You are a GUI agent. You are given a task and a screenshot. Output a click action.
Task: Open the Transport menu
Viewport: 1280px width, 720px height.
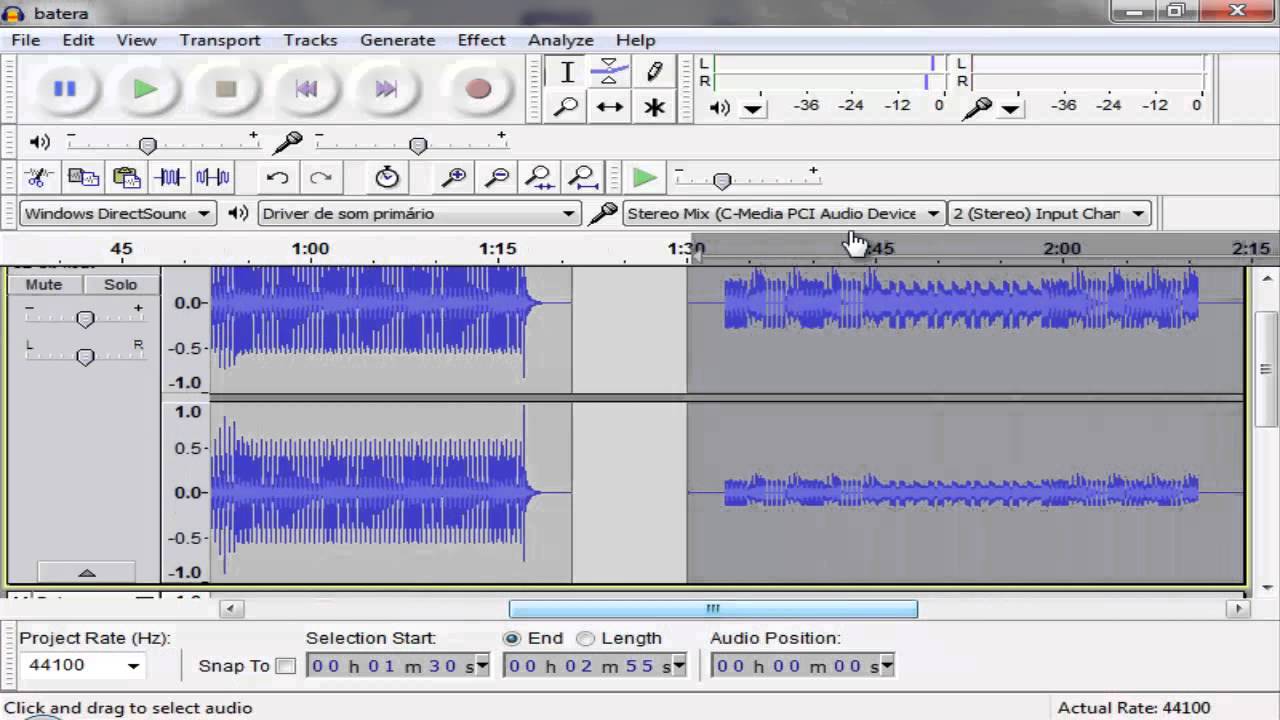coord(220,40)
